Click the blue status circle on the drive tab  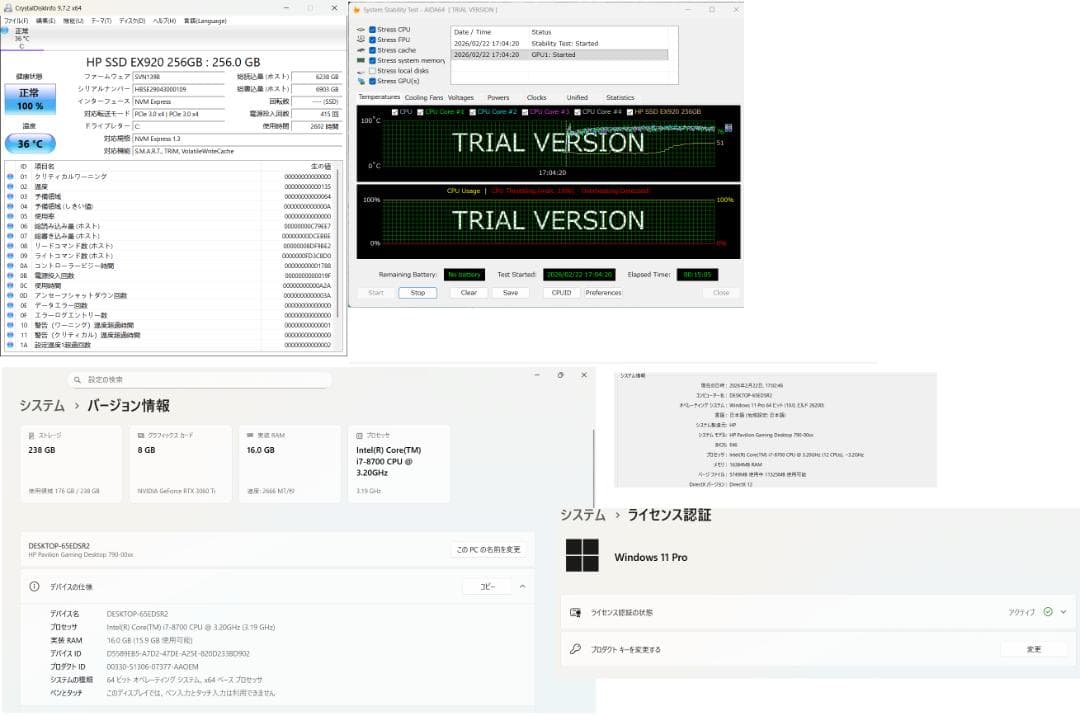(5, 31)
